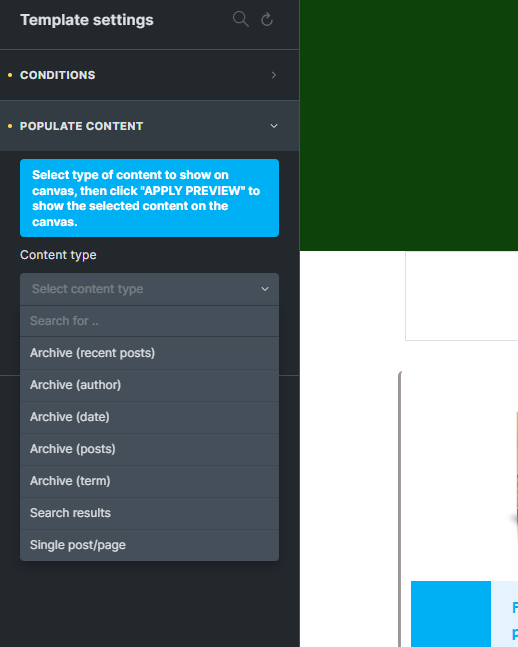518x647 pixels.
Task: Click the dropdown arrow on content type
Action: click(265, 289)
